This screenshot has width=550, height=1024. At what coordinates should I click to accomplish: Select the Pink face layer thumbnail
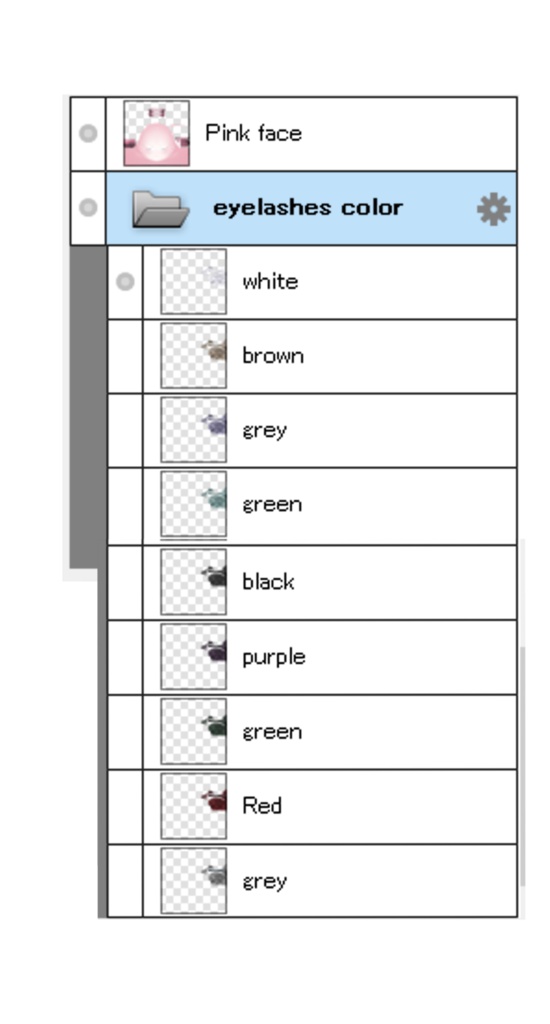[x=157, y=133]
